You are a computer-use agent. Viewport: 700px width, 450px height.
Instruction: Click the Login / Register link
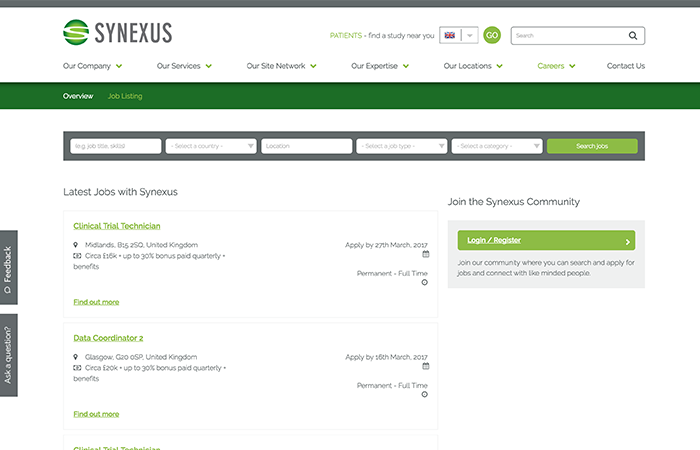click(x=494, y=240)
